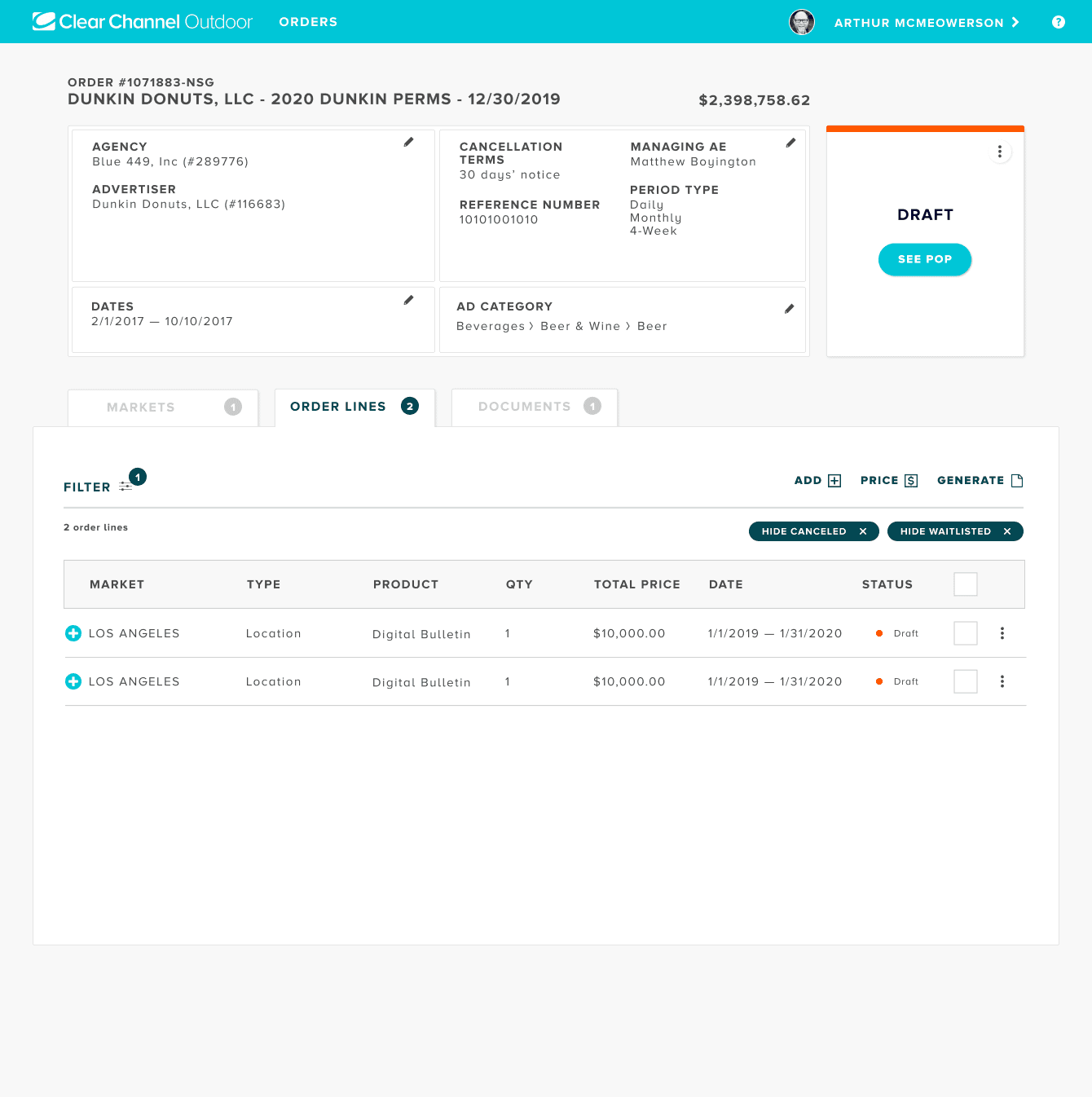
Task: Click the HIDE WAITLISTED chip label
Action: 945,531
